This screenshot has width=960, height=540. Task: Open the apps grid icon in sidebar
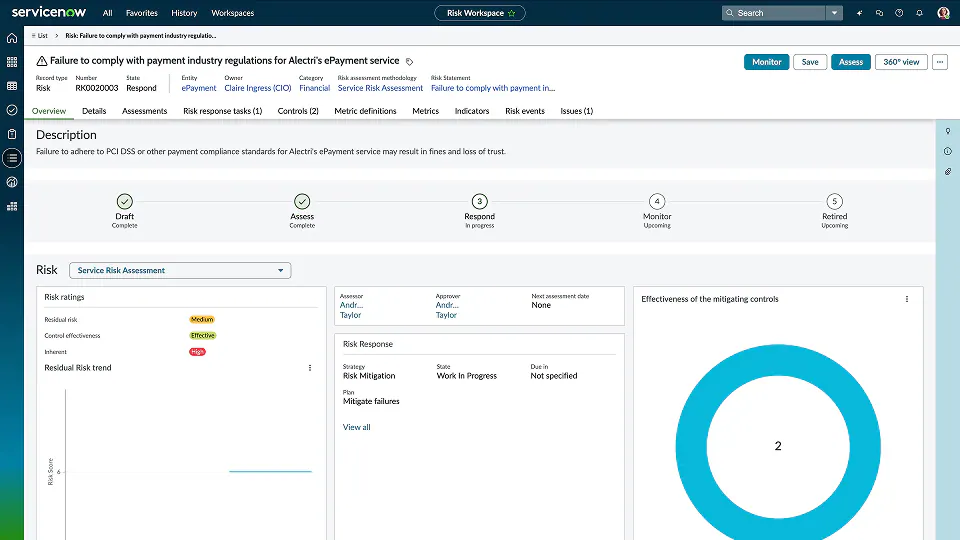tap(12, 62)
